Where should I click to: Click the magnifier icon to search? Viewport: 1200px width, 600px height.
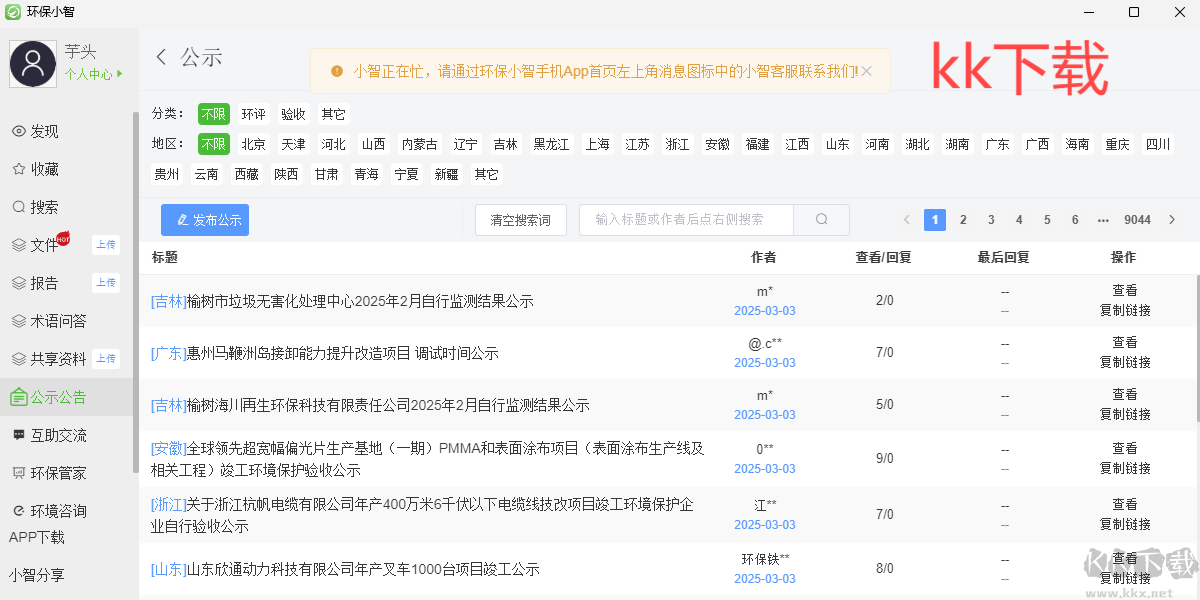821,219
